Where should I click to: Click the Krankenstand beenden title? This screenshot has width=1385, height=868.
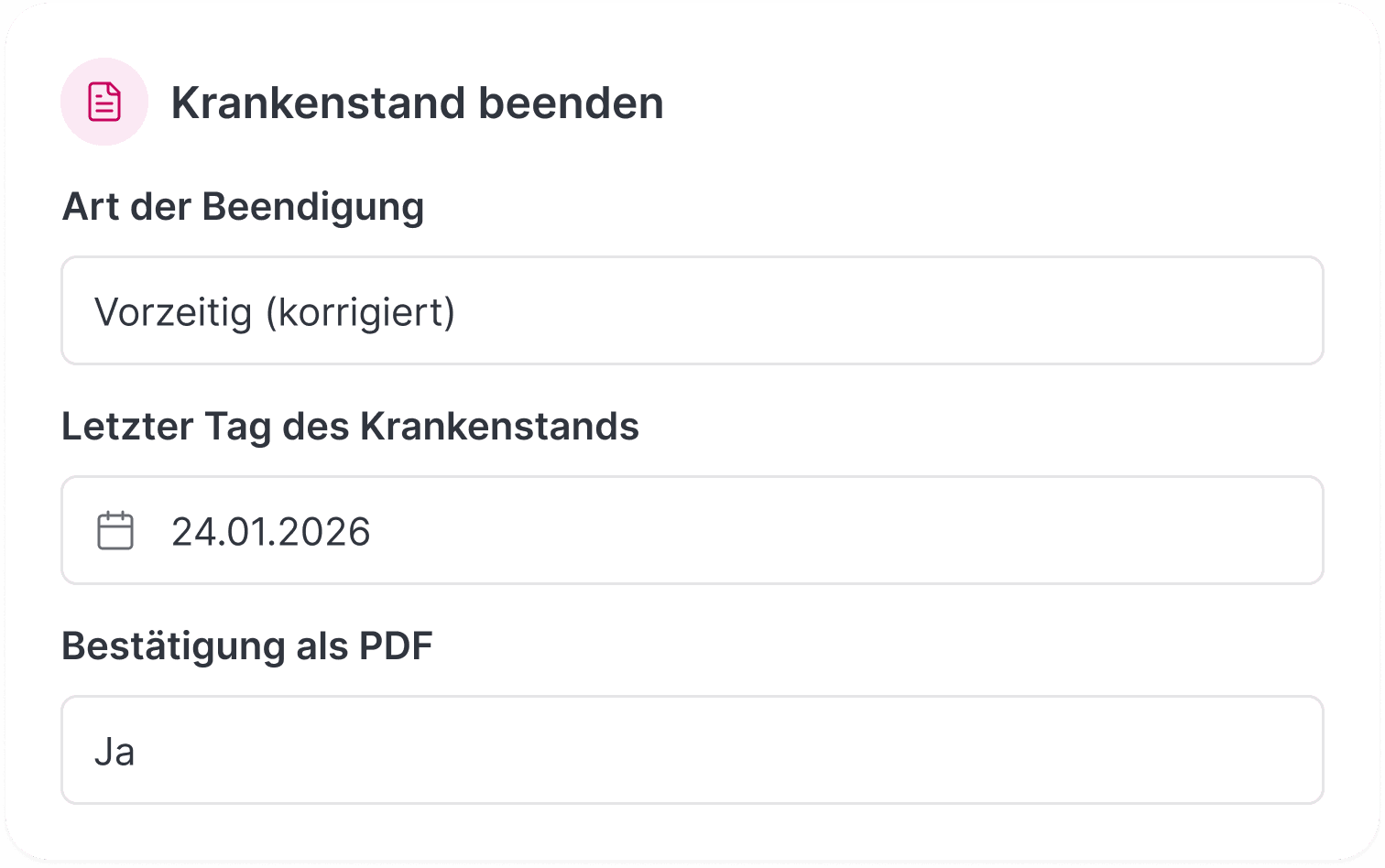(x=418, y=102)
